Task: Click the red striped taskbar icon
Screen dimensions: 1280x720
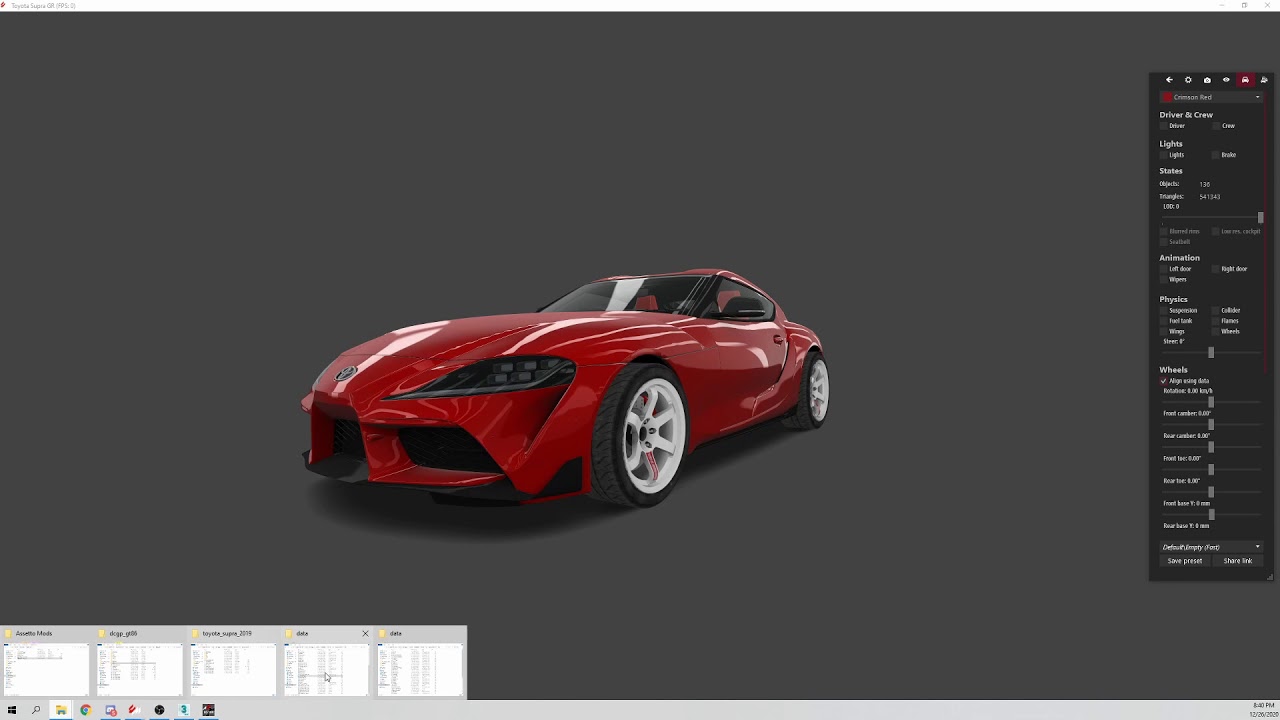Action: (132, 710)
